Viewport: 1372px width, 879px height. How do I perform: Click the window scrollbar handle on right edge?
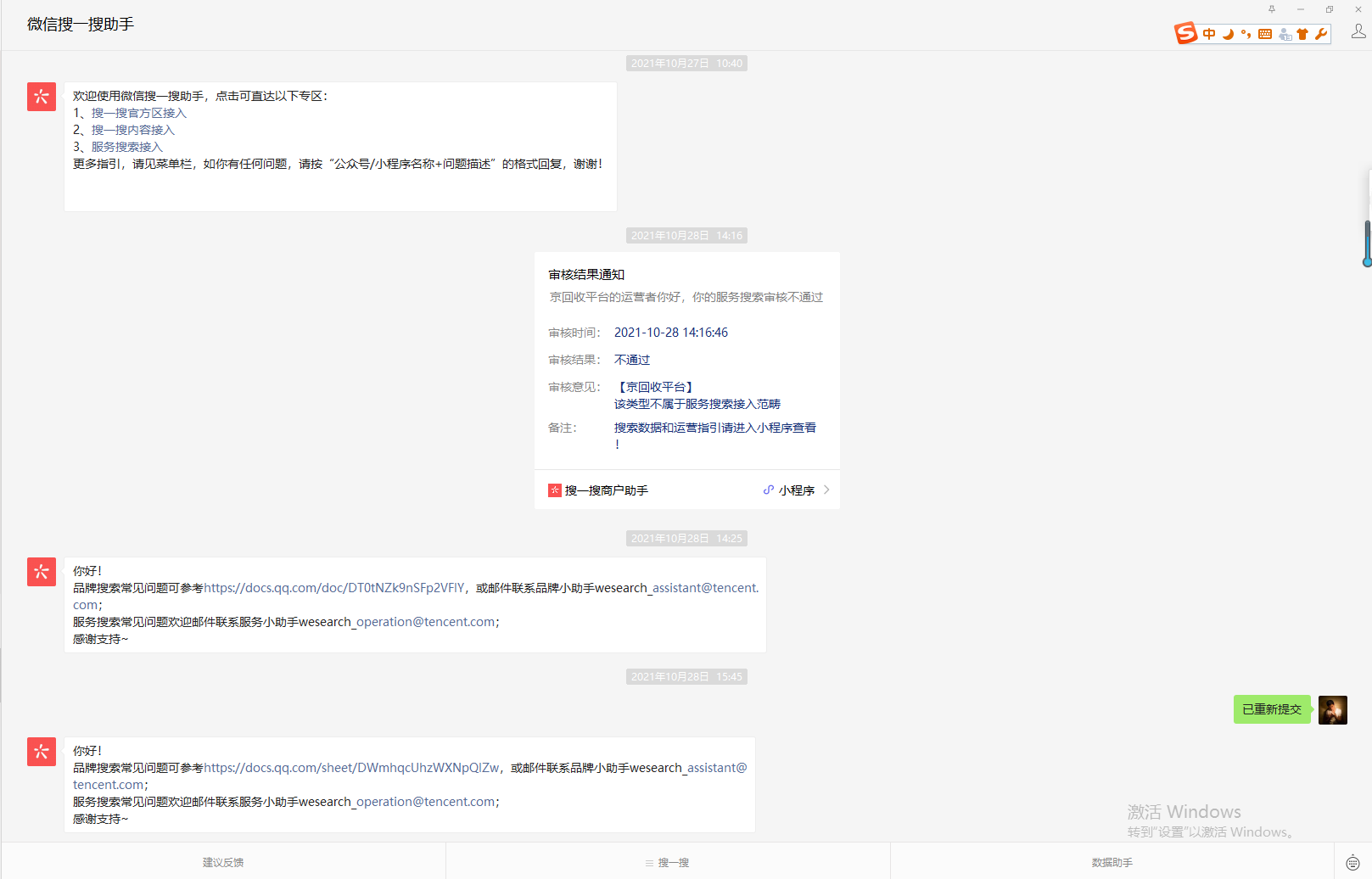[1367, 243]
